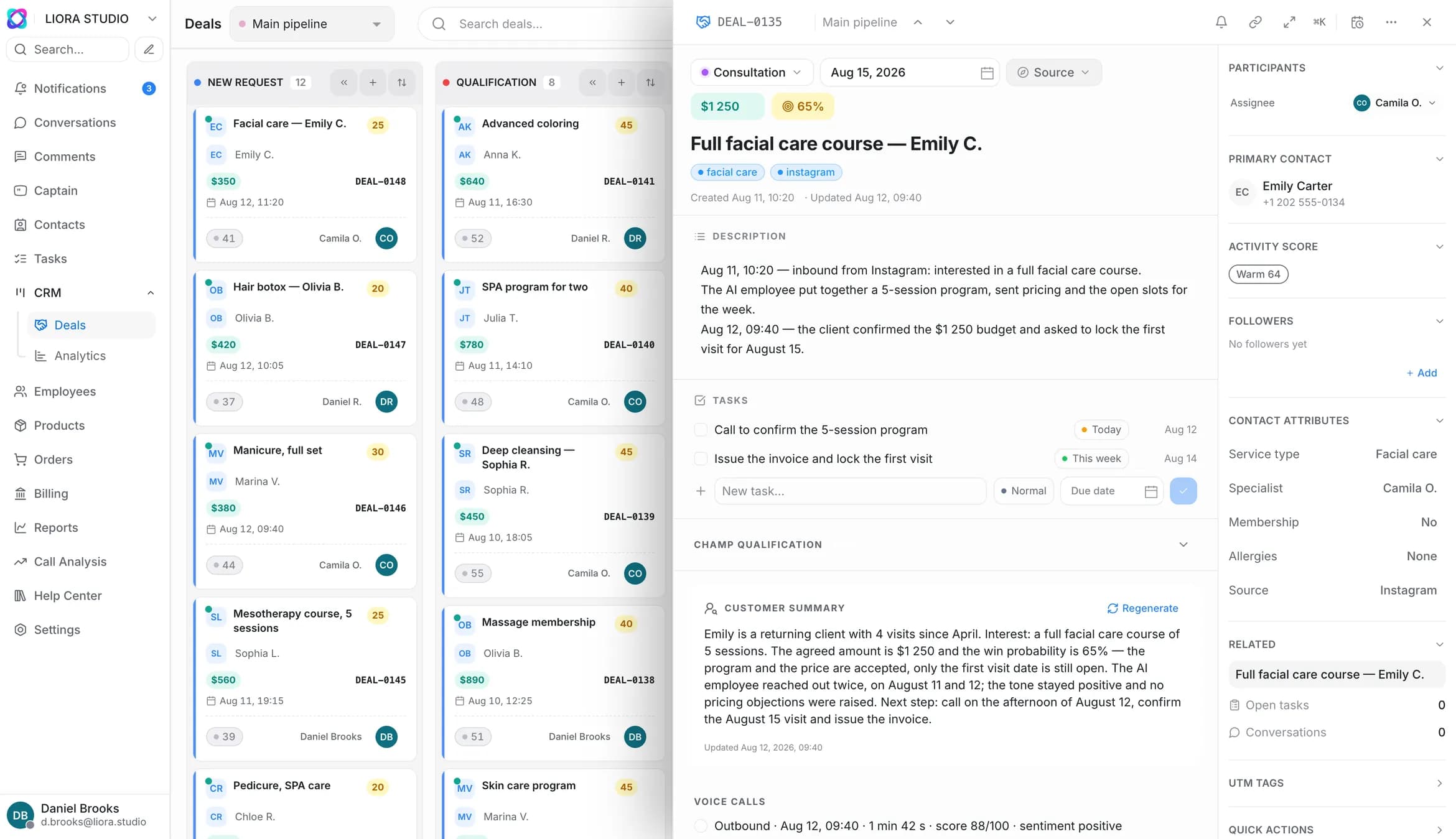Click the Warm 64 activity score badge
Screen dimensions: 1456x839
1258,274
